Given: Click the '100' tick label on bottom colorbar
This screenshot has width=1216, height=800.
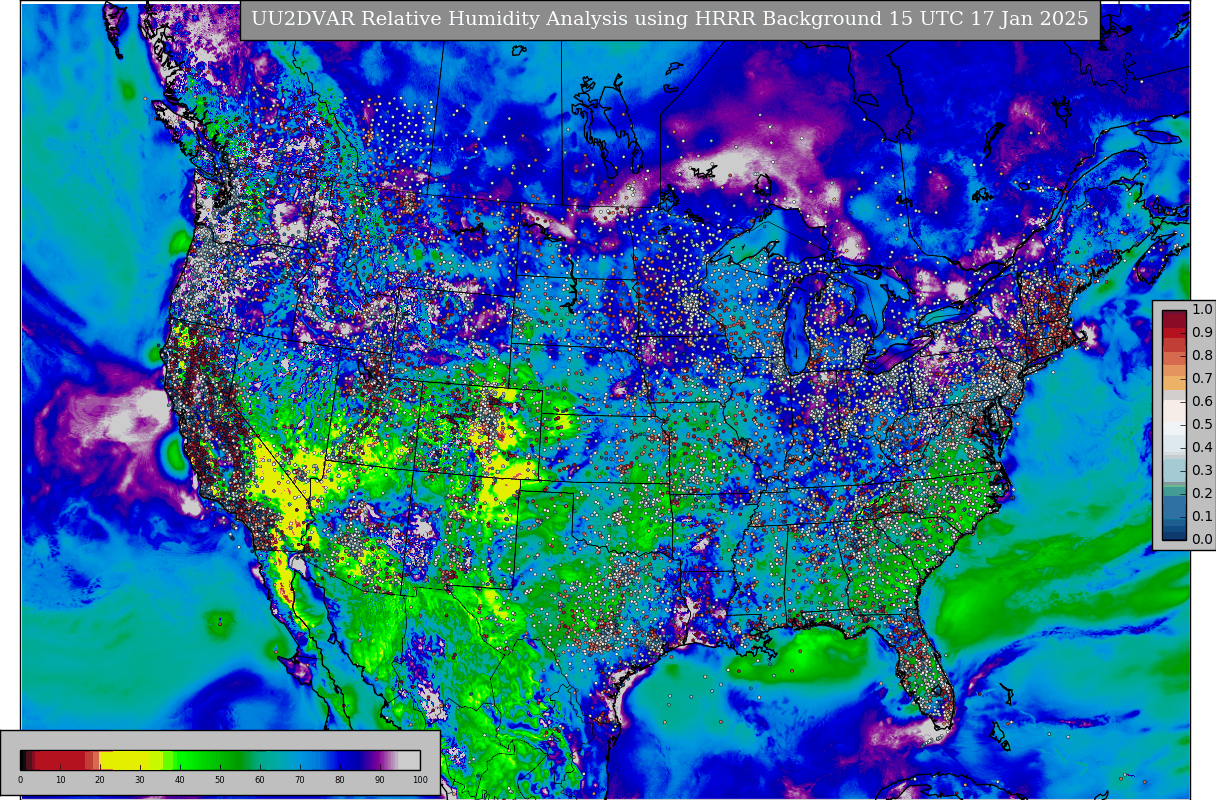Looking at the screenshot, I should coord(420,780).
